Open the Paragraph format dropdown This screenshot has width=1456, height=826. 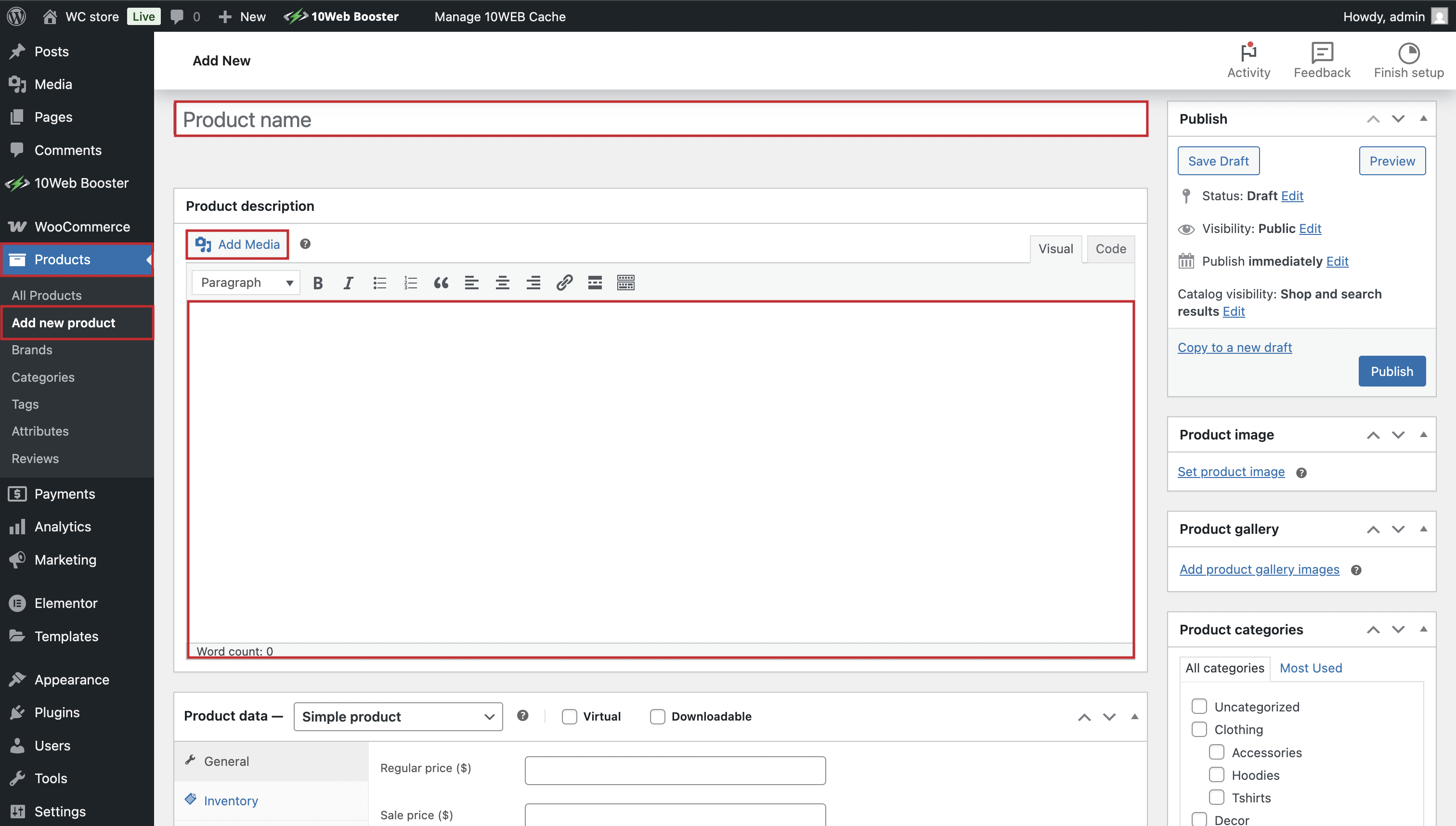click(246, 283)
